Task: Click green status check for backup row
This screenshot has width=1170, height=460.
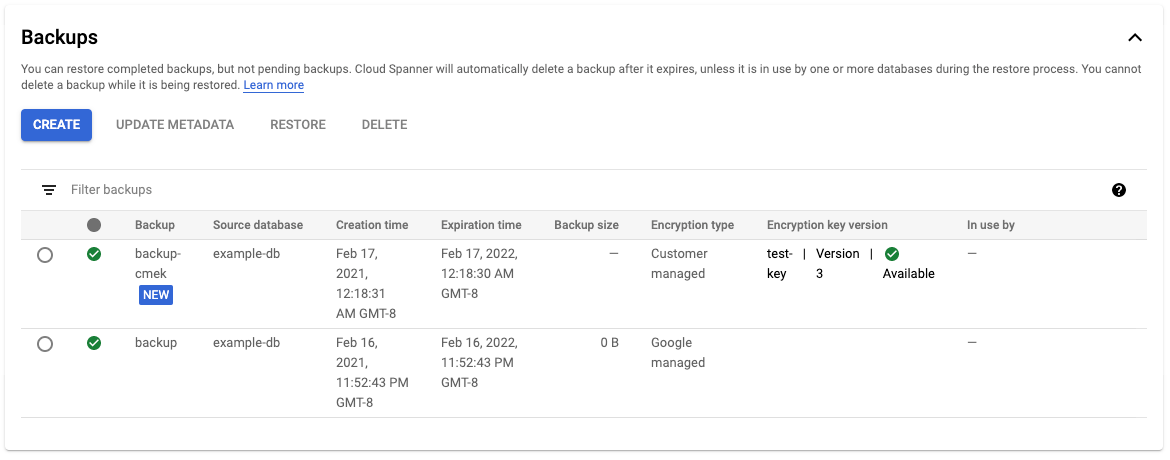Action: [x=94, y=343]
